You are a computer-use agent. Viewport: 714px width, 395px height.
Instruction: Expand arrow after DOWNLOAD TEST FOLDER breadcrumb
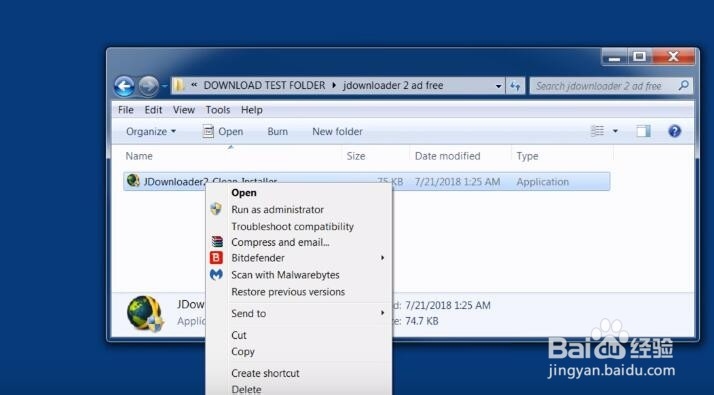(x=334, y=85)
